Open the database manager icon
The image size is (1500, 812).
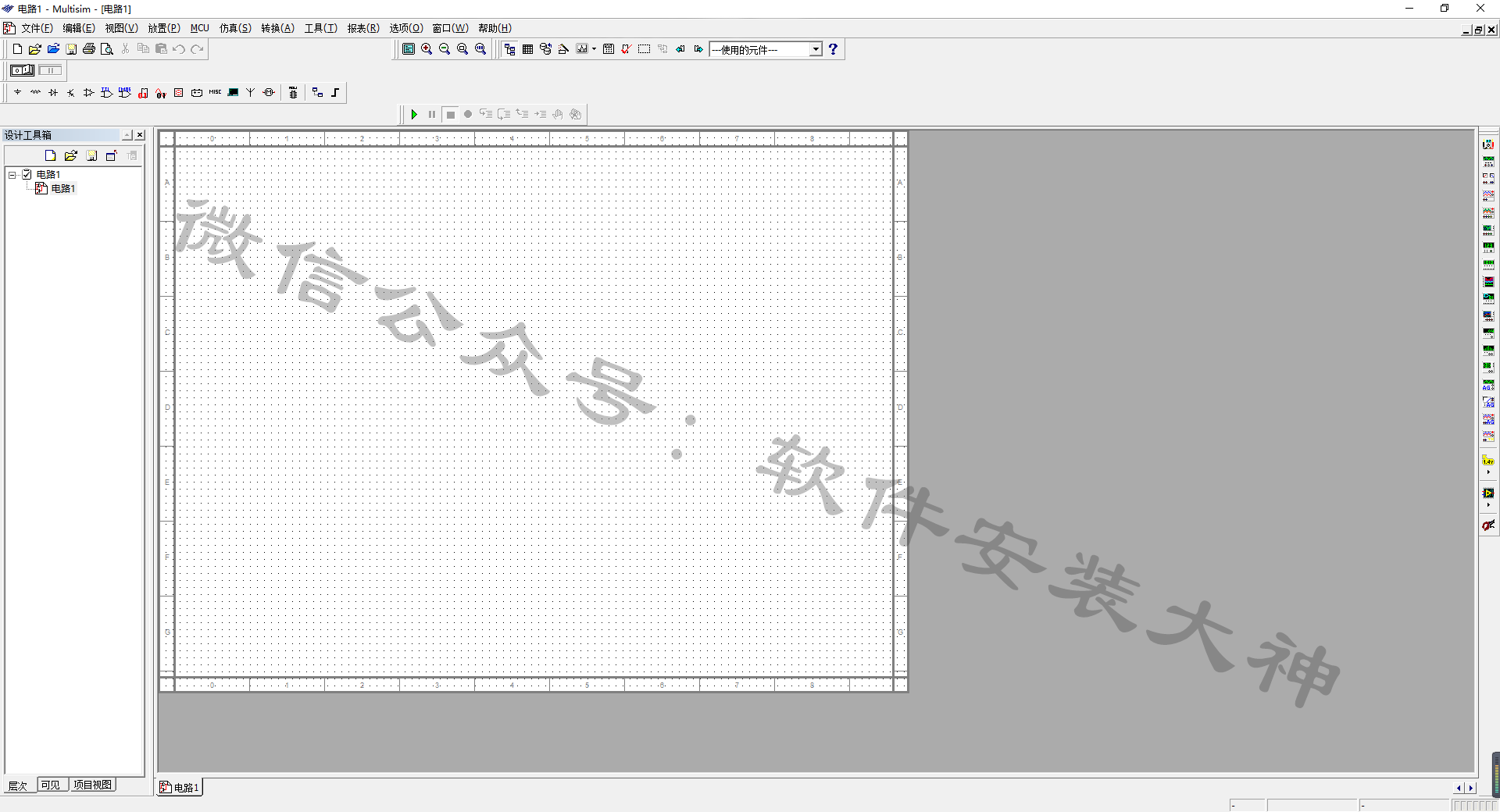pyautogui.click(x=545, y=49)
